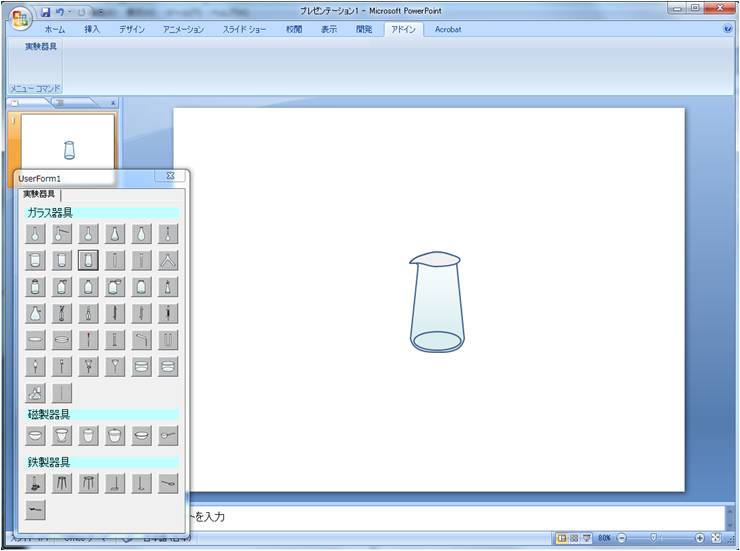Insert the selected beaker icon in glassware row two
The image size is (740, 551).
click(88, 260)
